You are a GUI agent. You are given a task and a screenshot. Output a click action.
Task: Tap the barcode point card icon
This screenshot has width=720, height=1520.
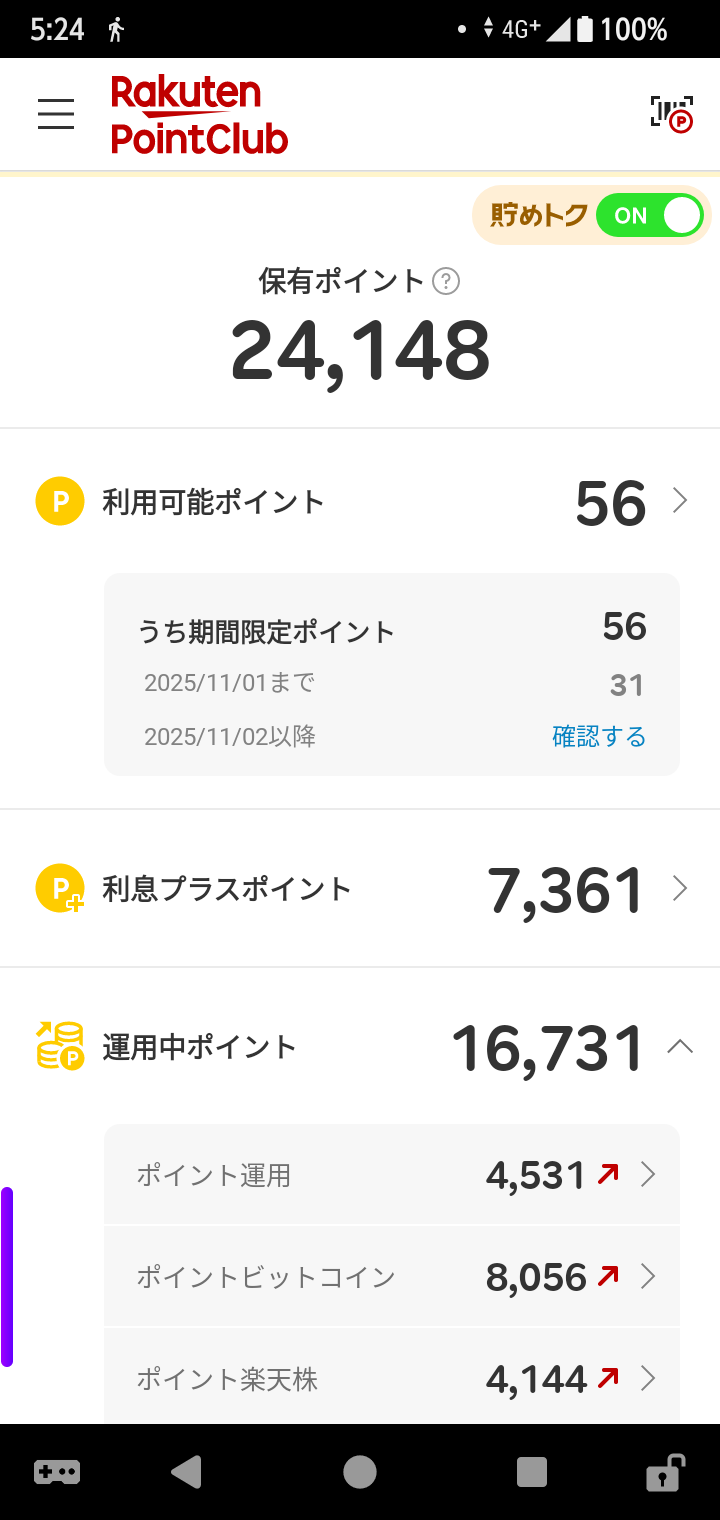click(x=671, y=114)
